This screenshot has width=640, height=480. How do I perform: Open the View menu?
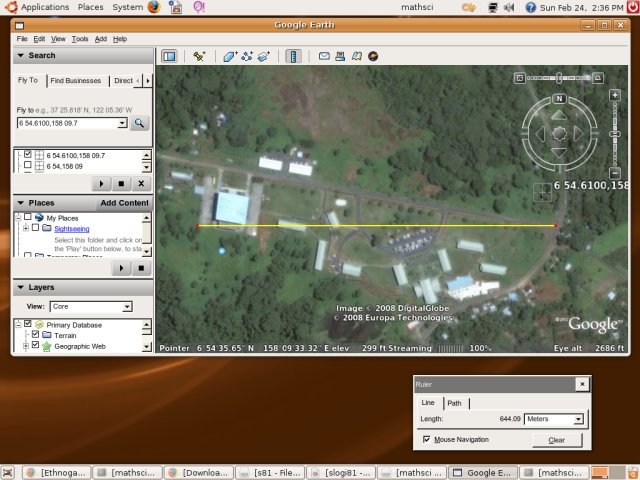tap(58, 39)
